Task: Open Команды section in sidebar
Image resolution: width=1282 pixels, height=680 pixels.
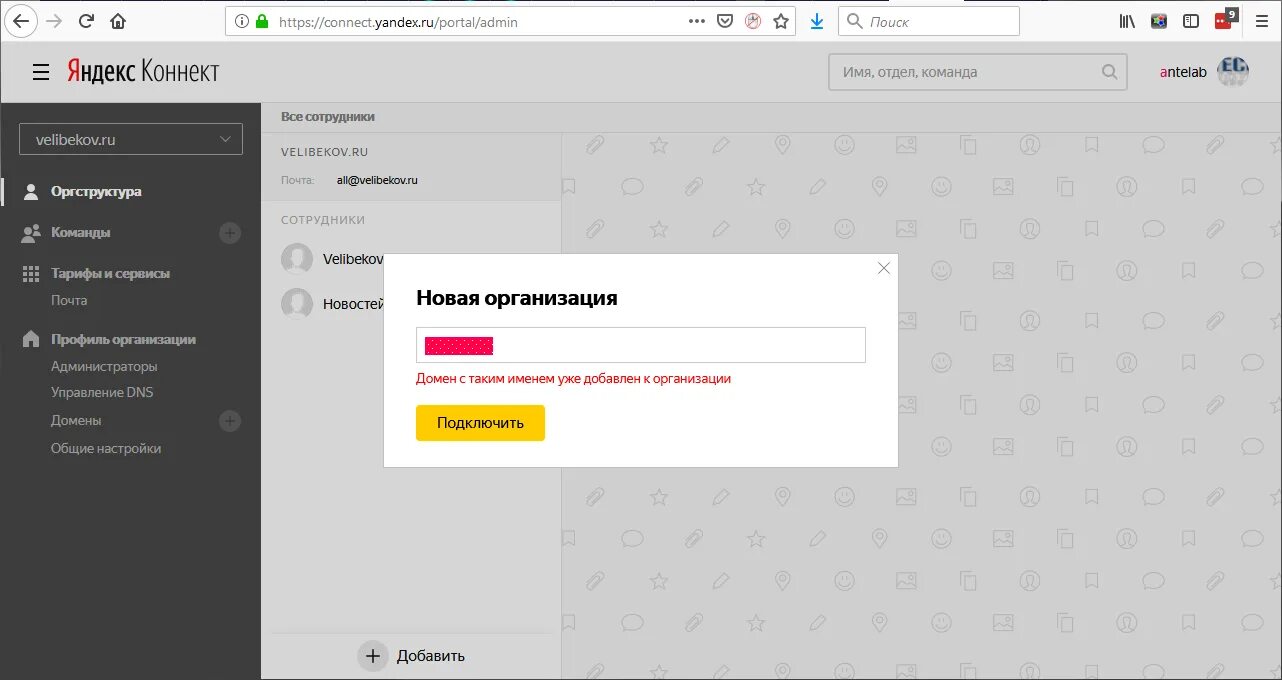Action: (x=81, y=232)
